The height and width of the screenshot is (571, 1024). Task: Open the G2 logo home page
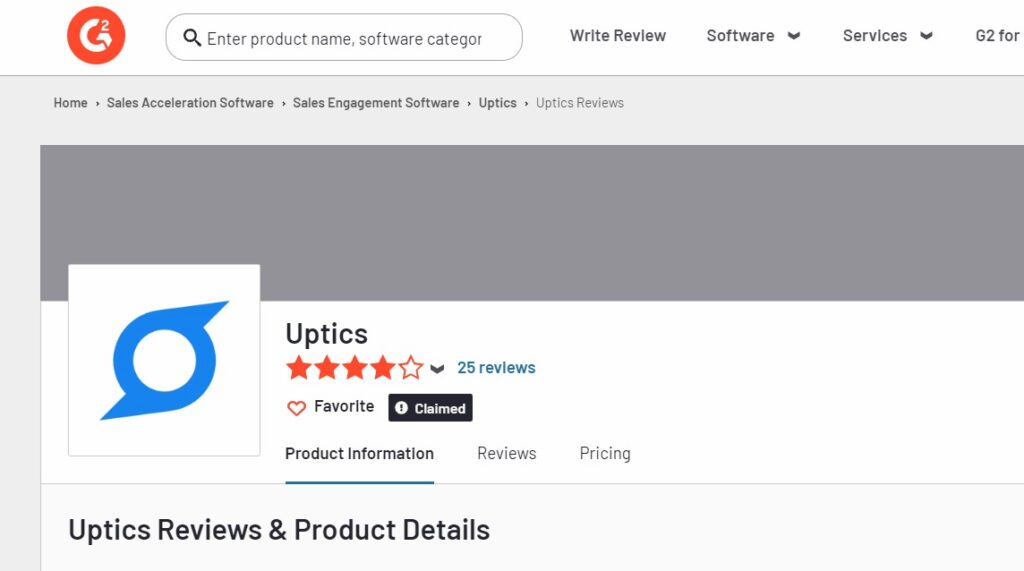[96, 35]
